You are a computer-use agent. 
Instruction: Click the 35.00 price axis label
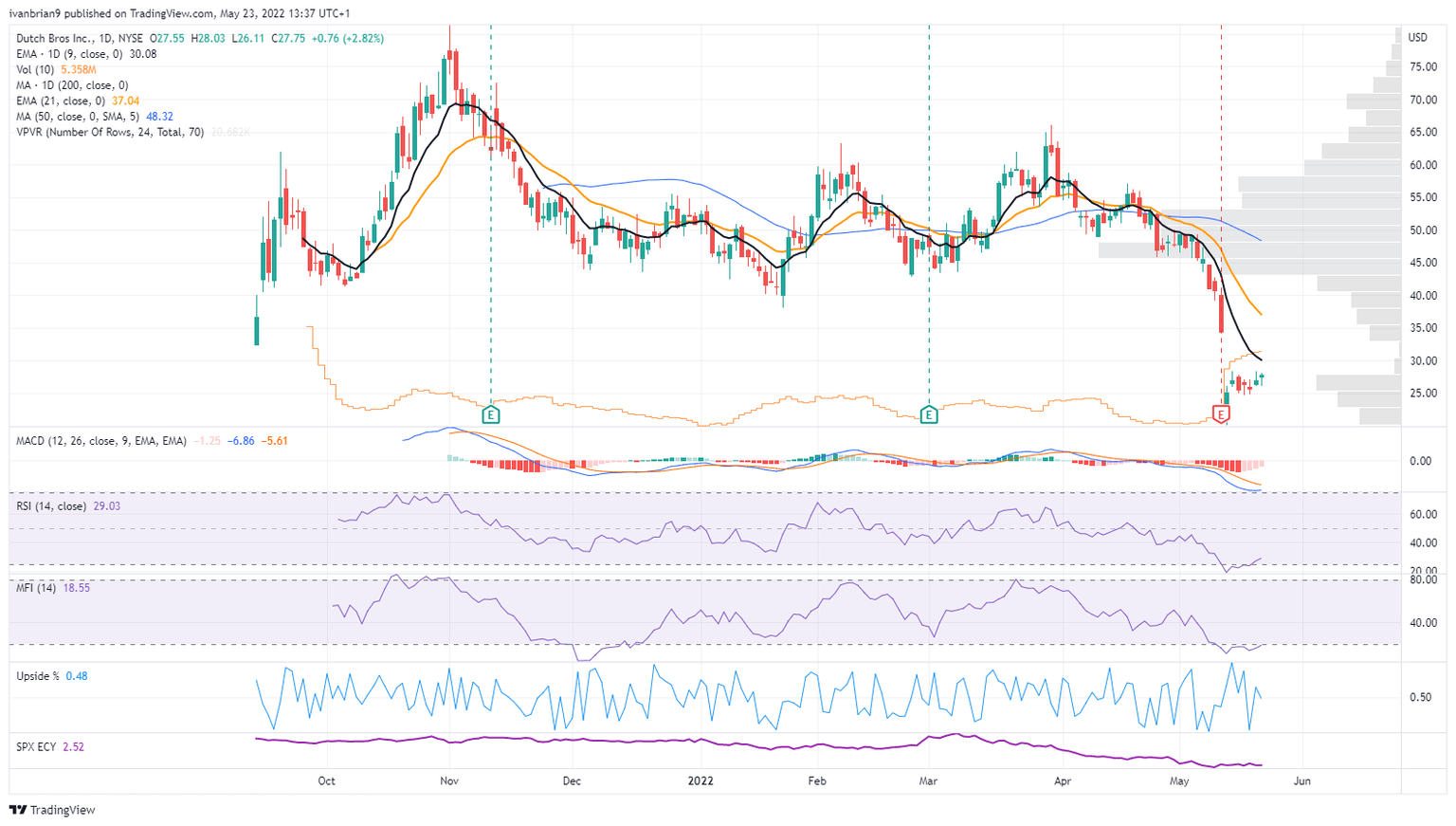(1423, 328)
